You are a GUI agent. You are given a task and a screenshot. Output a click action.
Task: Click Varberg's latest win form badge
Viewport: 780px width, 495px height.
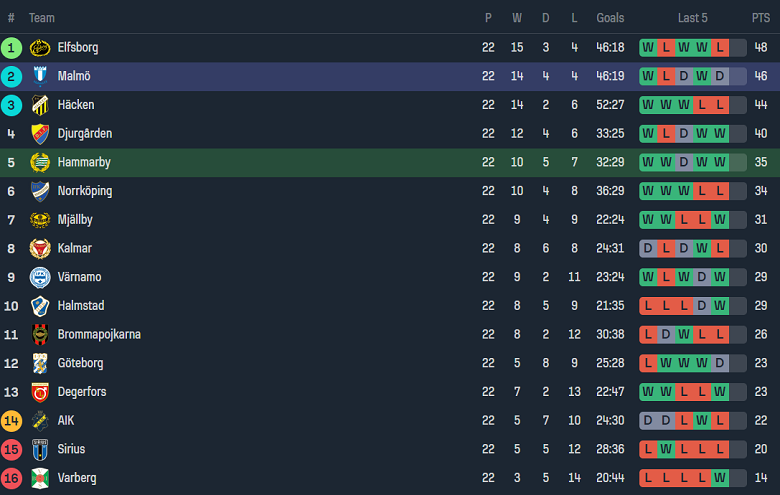[720, 478]
